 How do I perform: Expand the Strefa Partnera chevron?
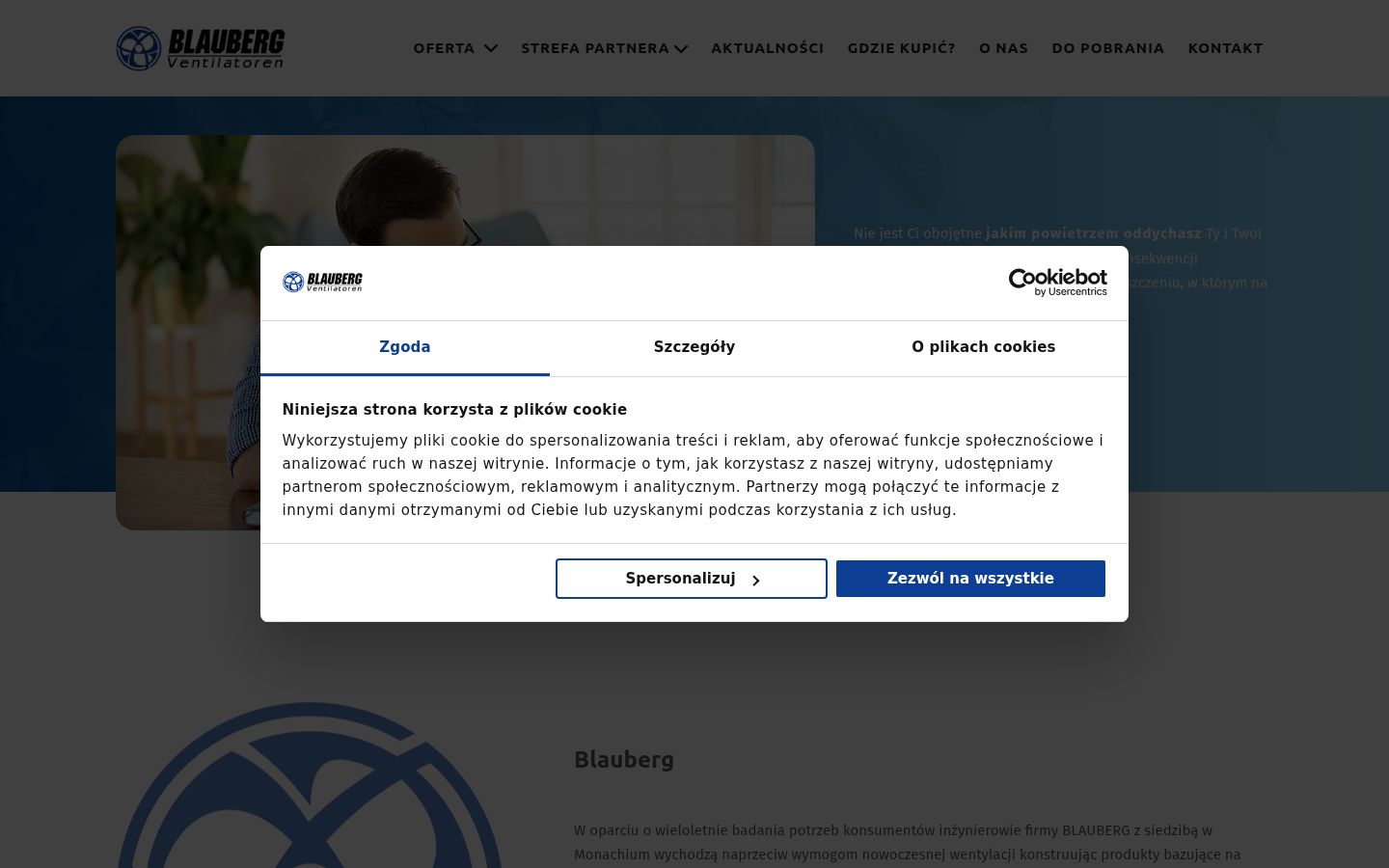[681, 48]
